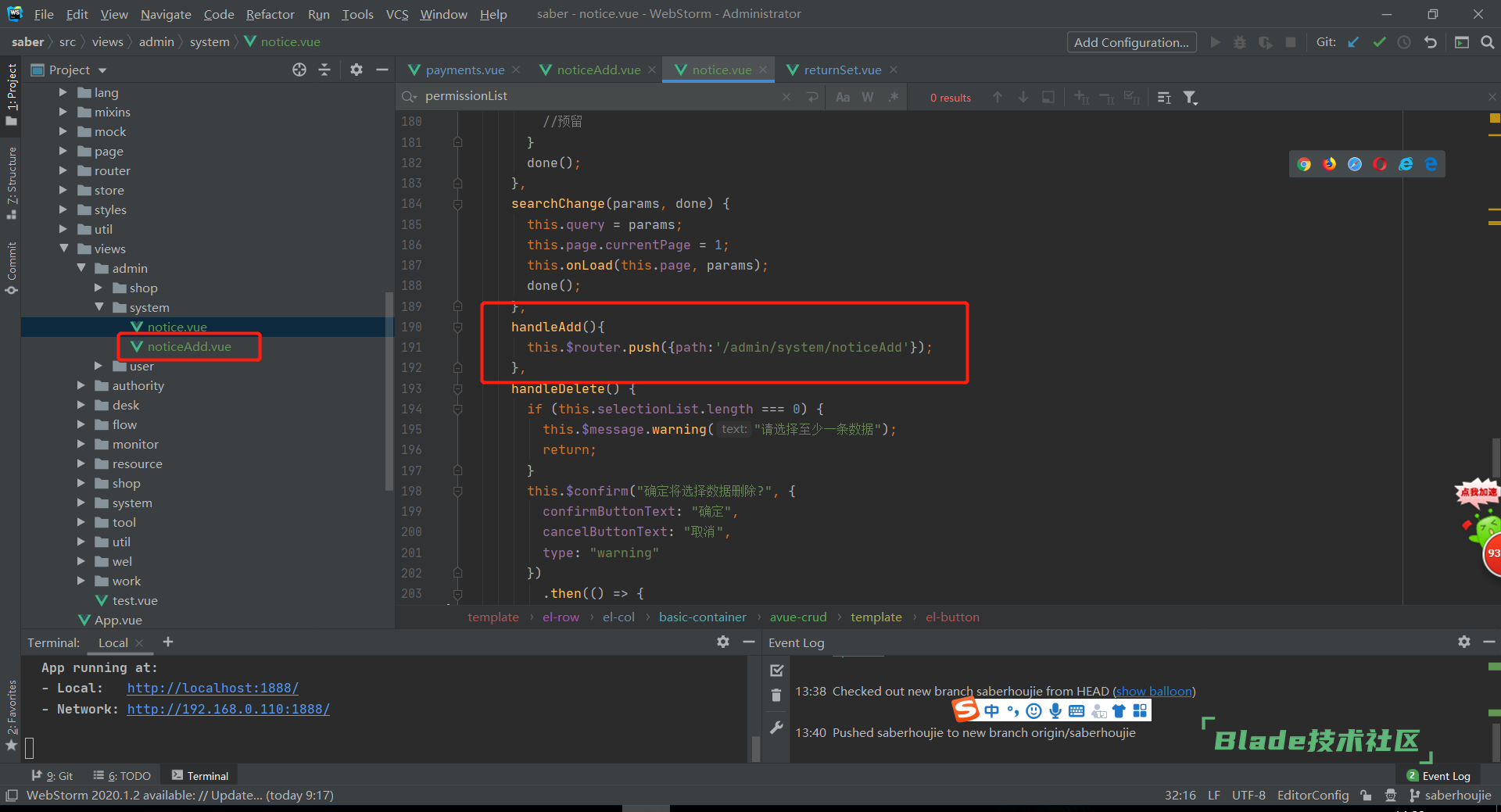Expand the lang folder
Image resolution: width=1501 pixels, height=812 pixels.
(x=63, y=92)
